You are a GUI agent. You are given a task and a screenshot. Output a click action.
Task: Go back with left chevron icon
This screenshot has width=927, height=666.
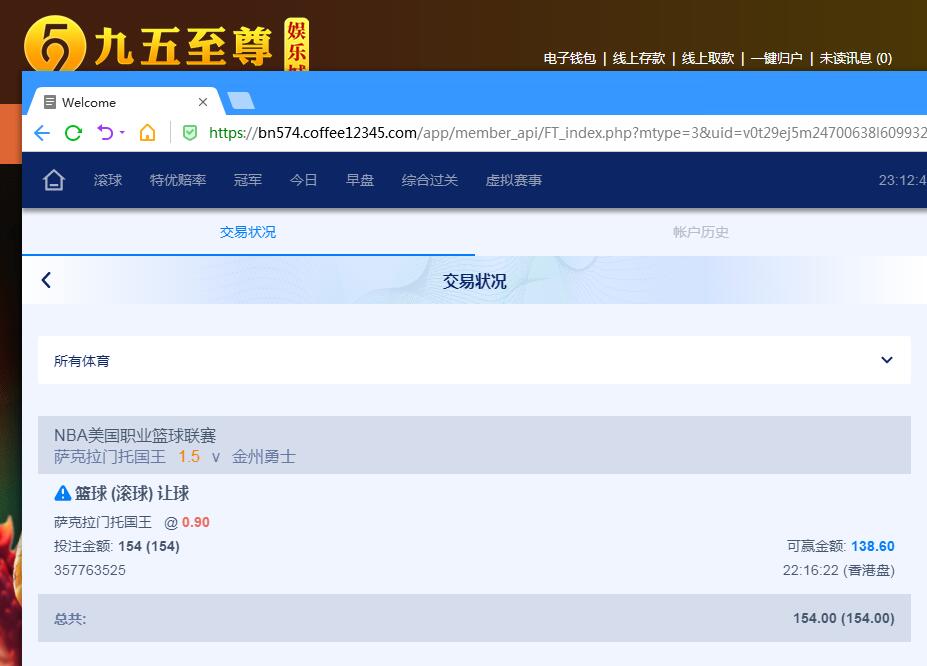(46, 280)
